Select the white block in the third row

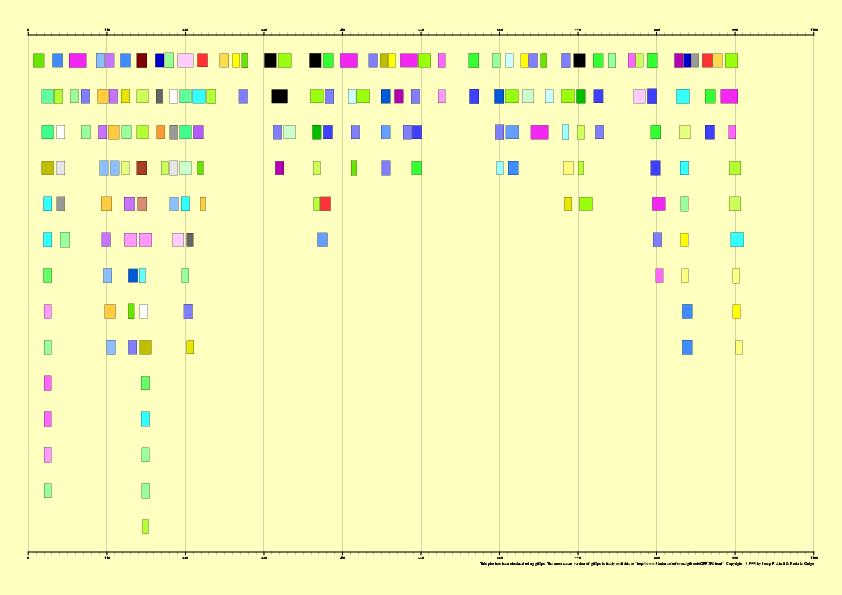60,132
